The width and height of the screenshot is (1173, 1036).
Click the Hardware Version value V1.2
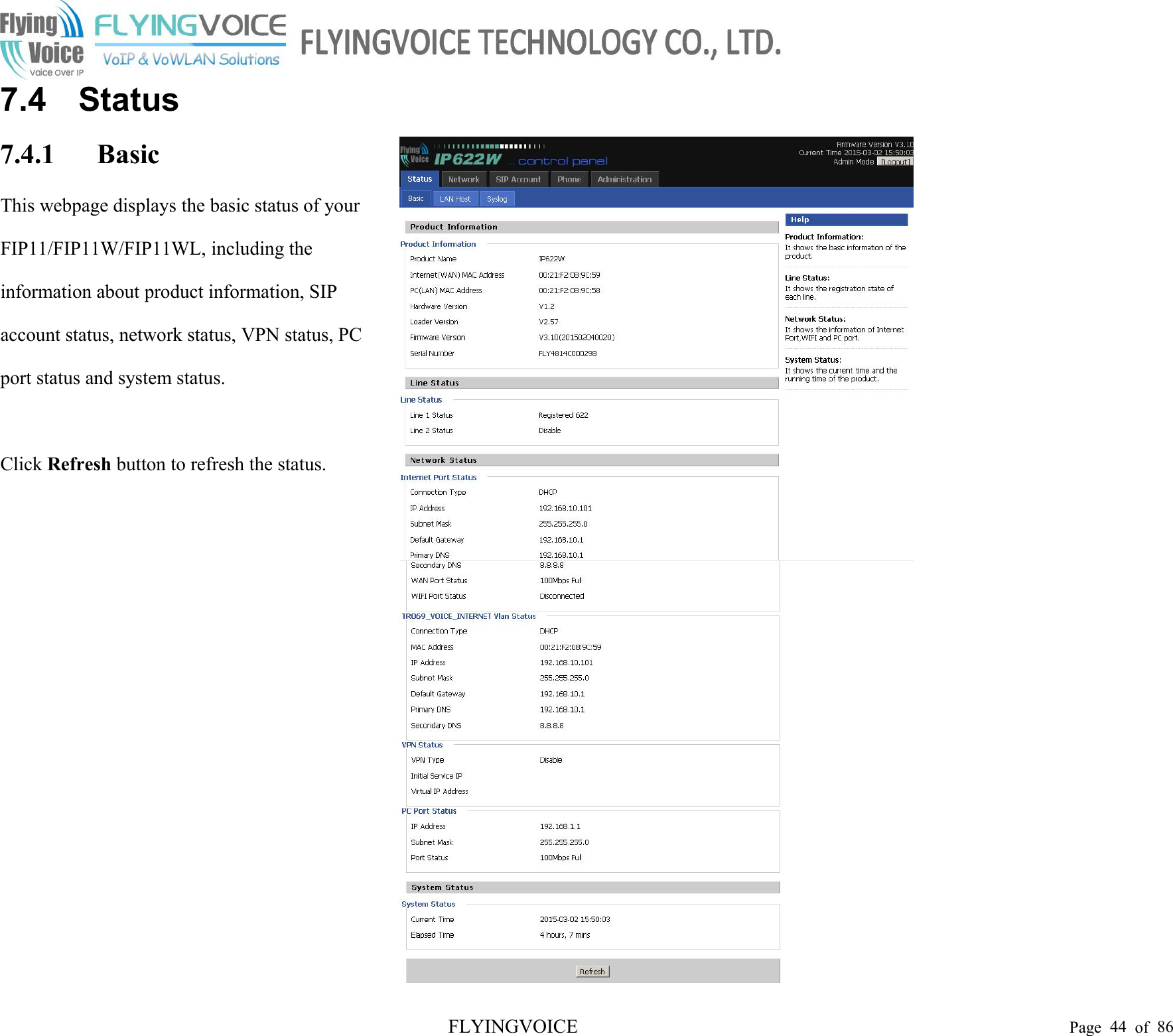click(547, 306)
